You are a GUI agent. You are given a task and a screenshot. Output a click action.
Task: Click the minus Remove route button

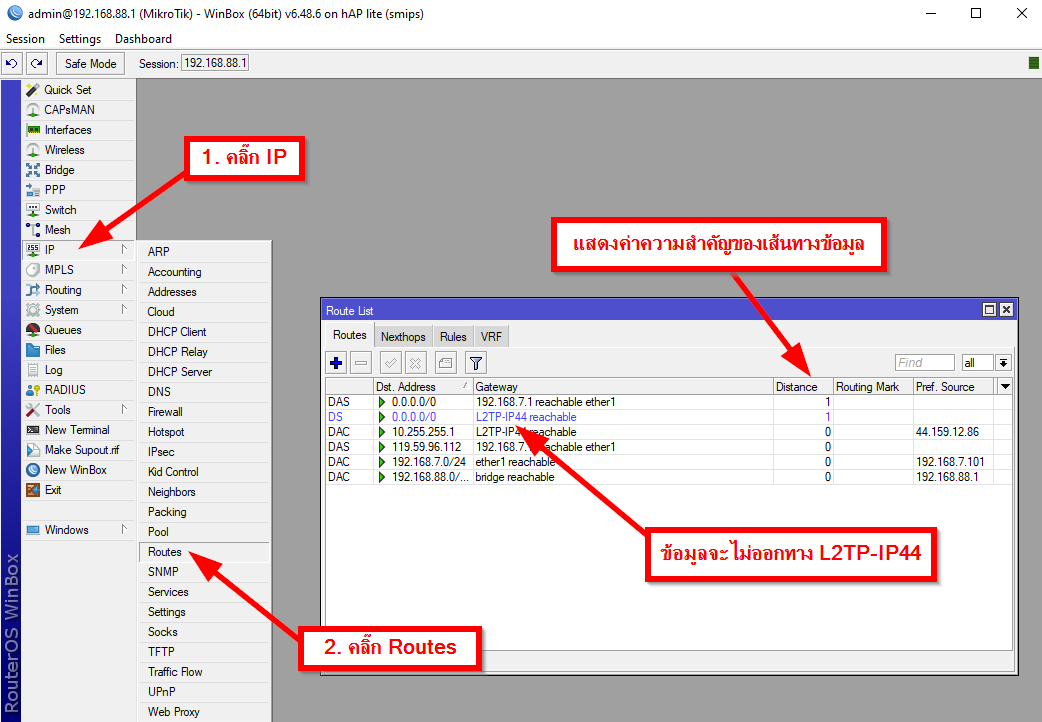coord(361,363)
